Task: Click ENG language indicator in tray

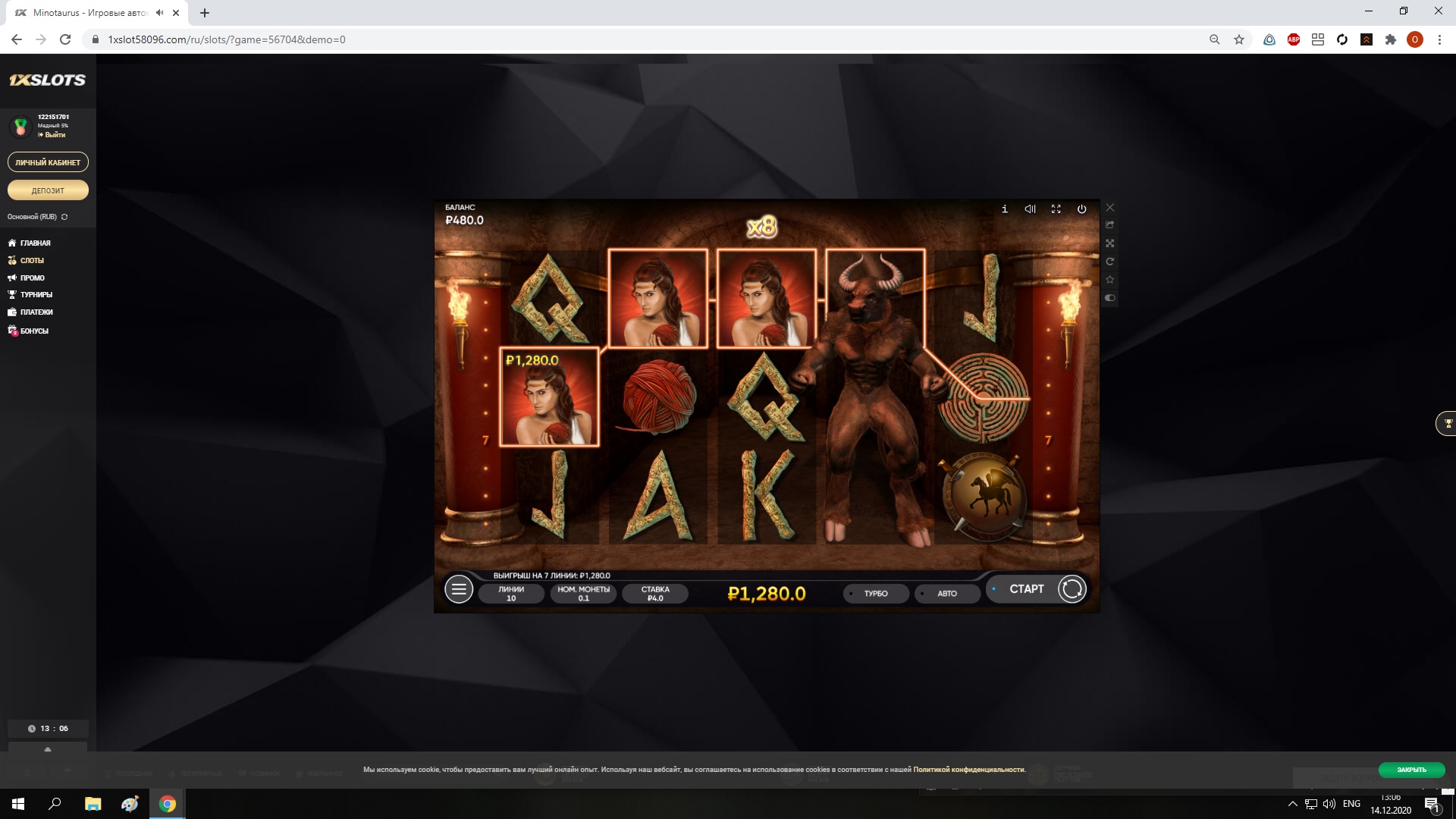Action: pos(1351,804)
